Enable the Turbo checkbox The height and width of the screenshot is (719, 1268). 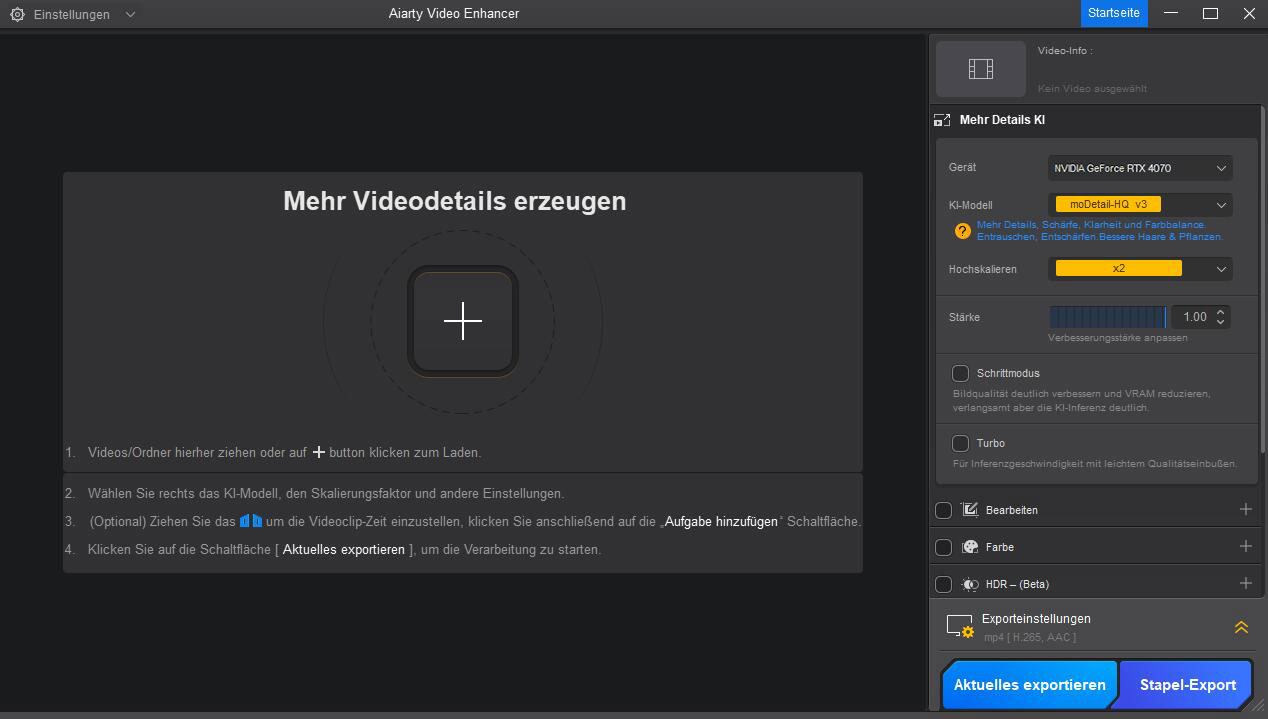[x=960, y=443]
